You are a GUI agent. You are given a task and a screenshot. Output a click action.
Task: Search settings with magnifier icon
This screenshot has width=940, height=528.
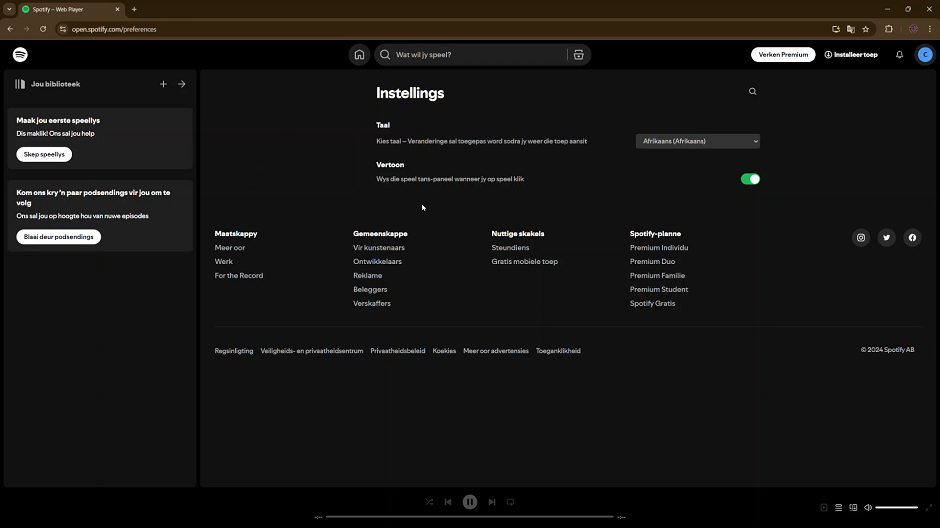[752, 91]
